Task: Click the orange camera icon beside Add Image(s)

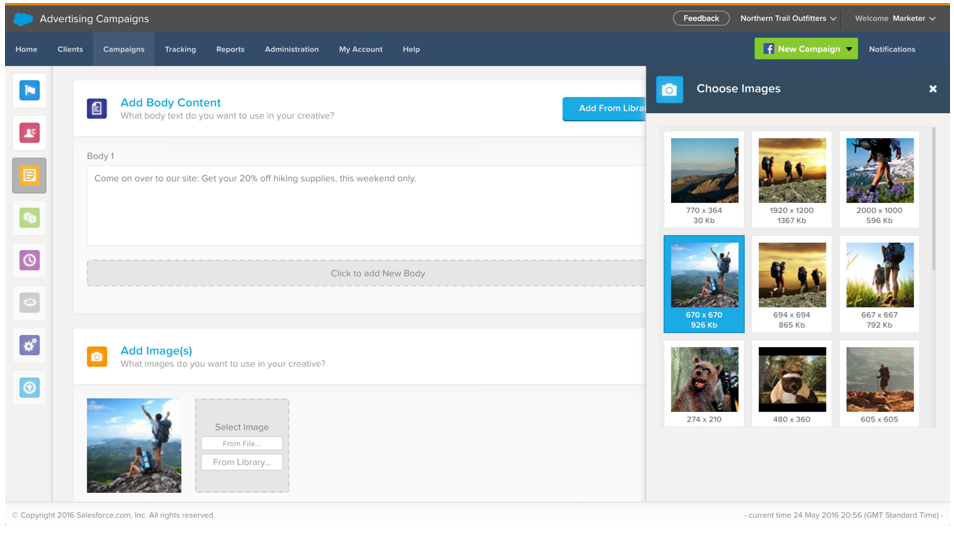Action: coord(97,357)
